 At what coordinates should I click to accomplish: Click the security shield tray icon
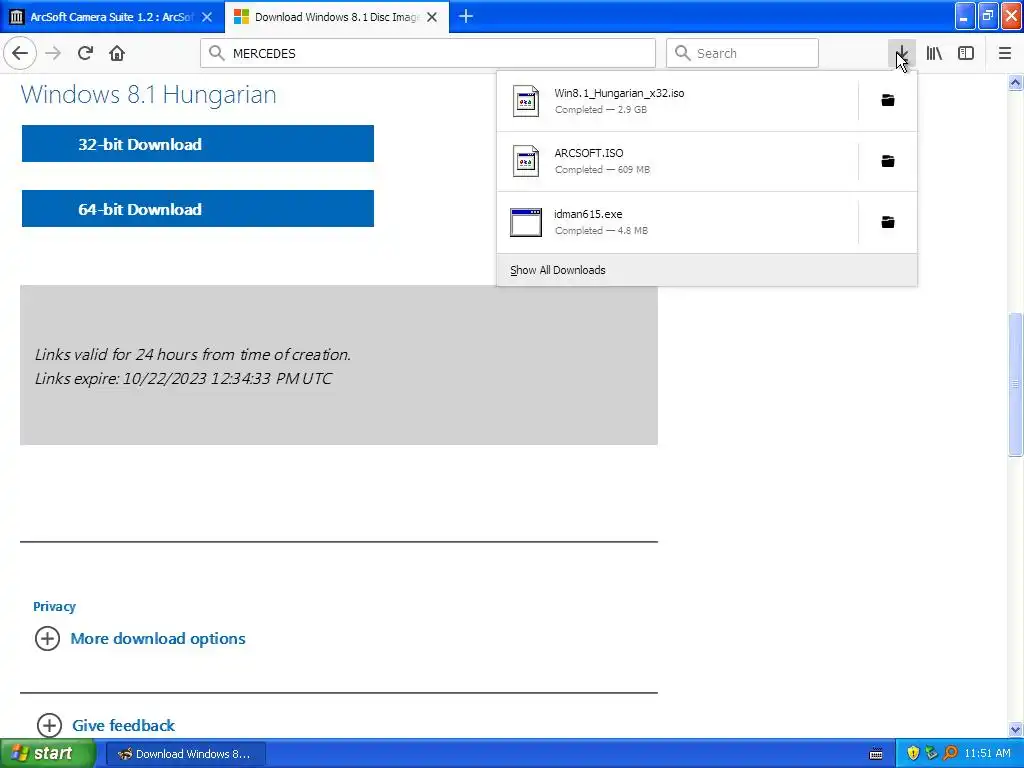(x=913, y=754)
